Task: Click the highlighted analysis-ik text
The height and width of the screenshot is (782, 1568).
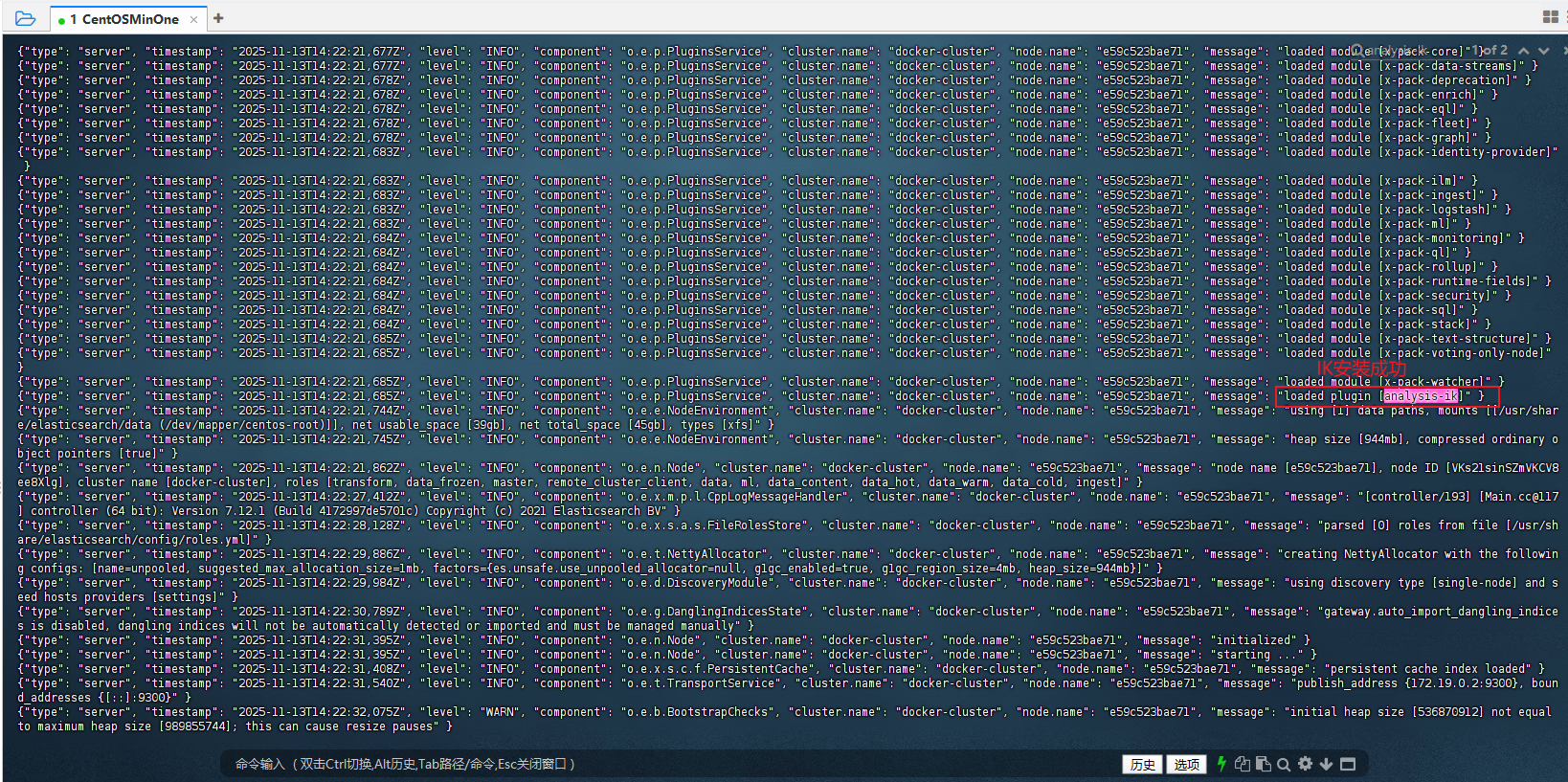Action: (x=1421, y=396)
